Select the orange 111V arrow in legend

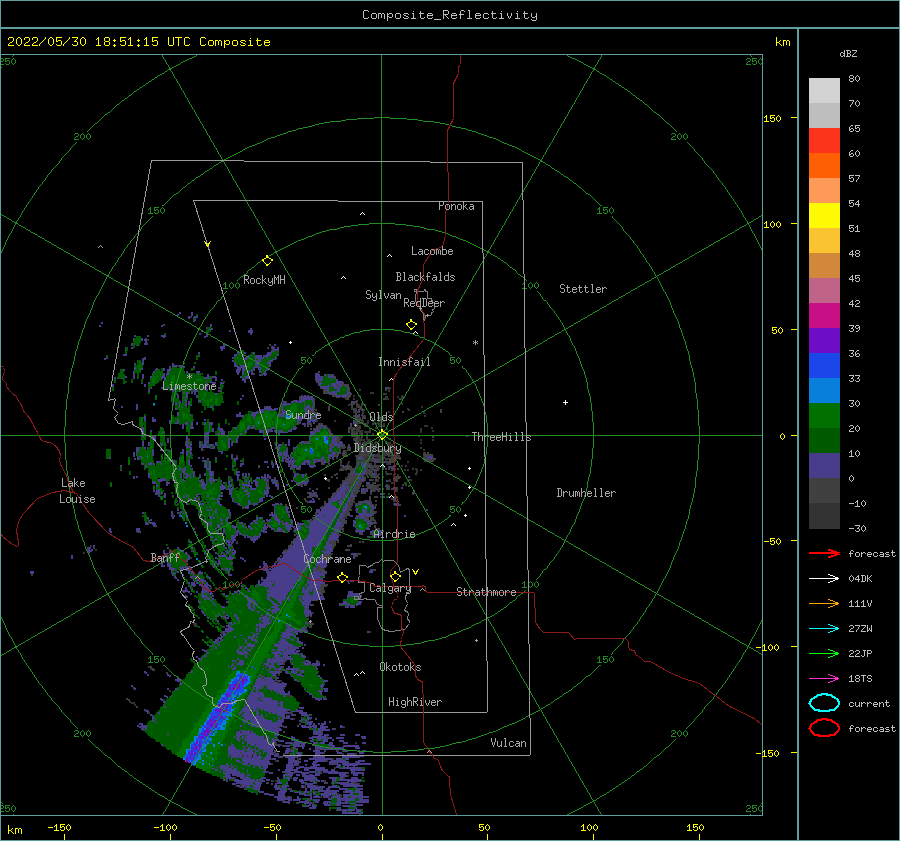(824, 603)
